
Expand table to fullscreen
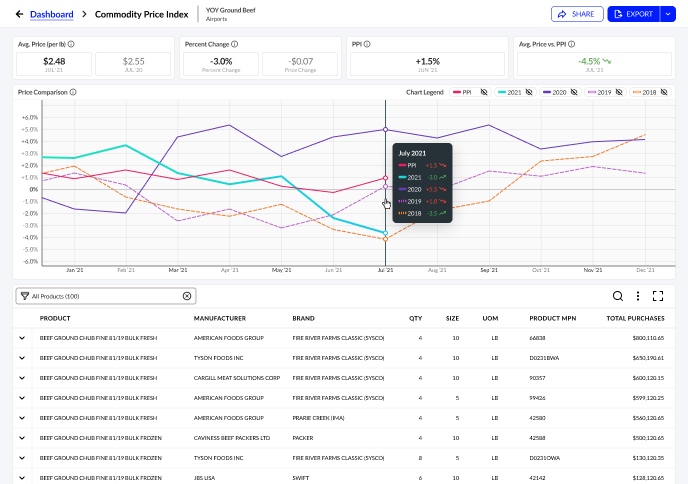[x=658, y=296]
